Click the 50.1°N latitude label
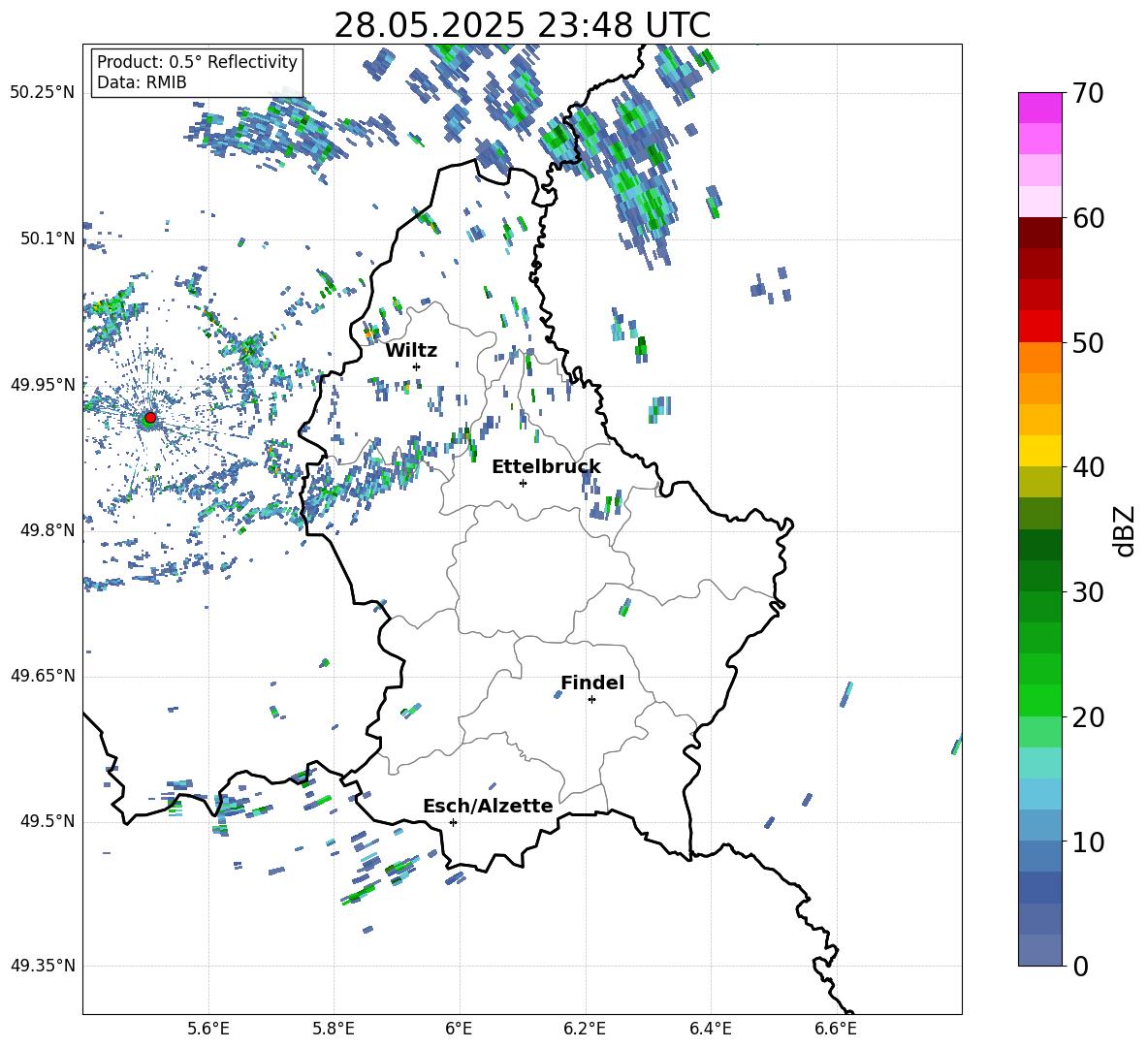This screenshot has height=1048, width=1148. click(48, 238)
